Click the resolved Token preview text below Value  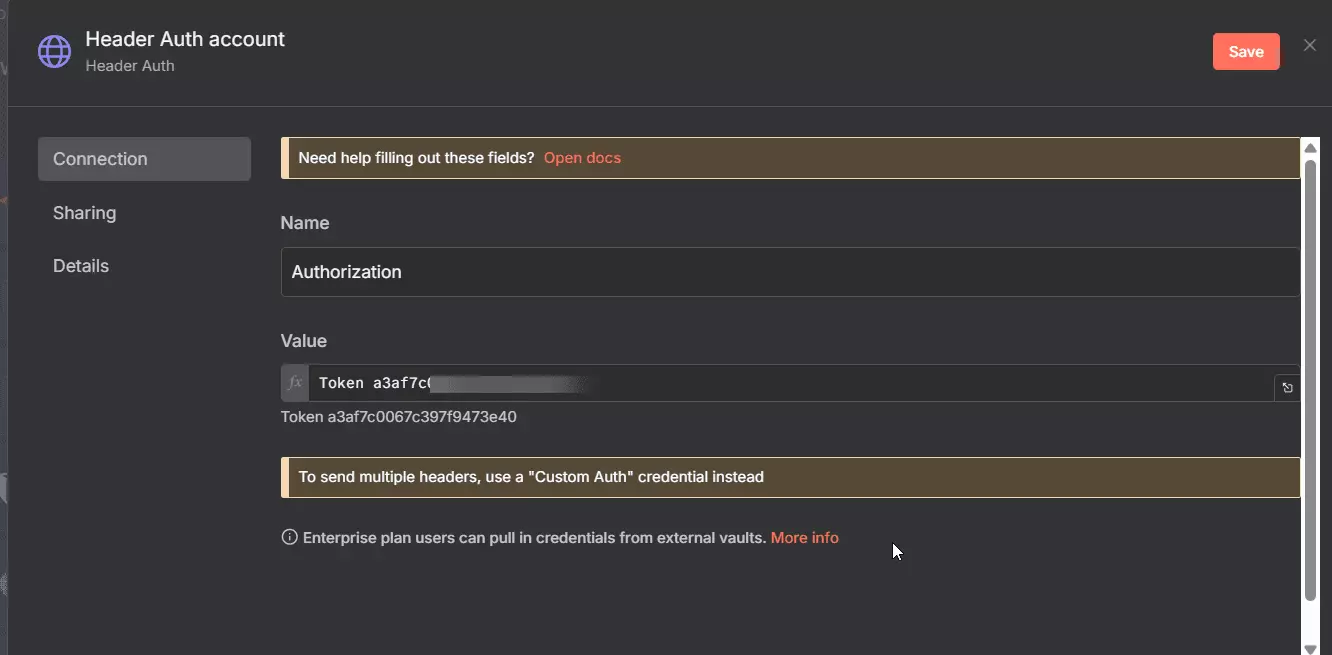[398, 417]
